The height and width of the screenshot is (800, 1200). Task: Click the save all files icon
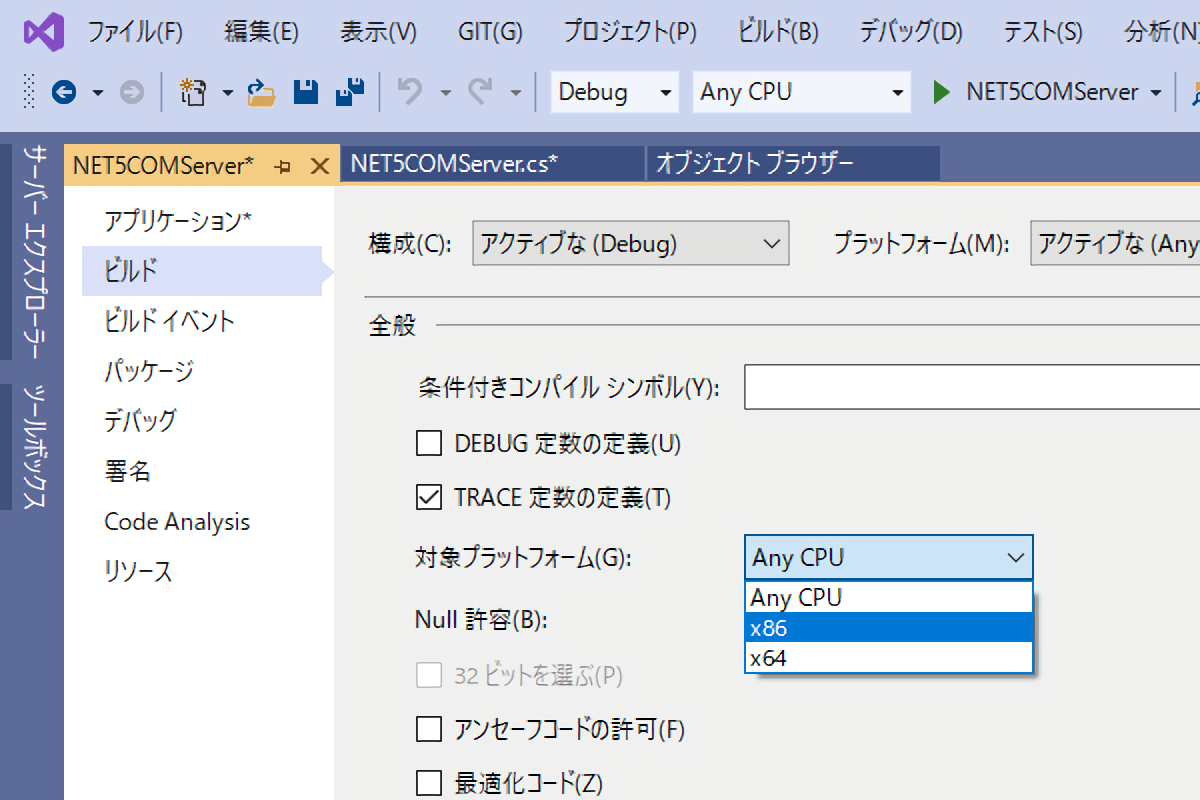350,93
